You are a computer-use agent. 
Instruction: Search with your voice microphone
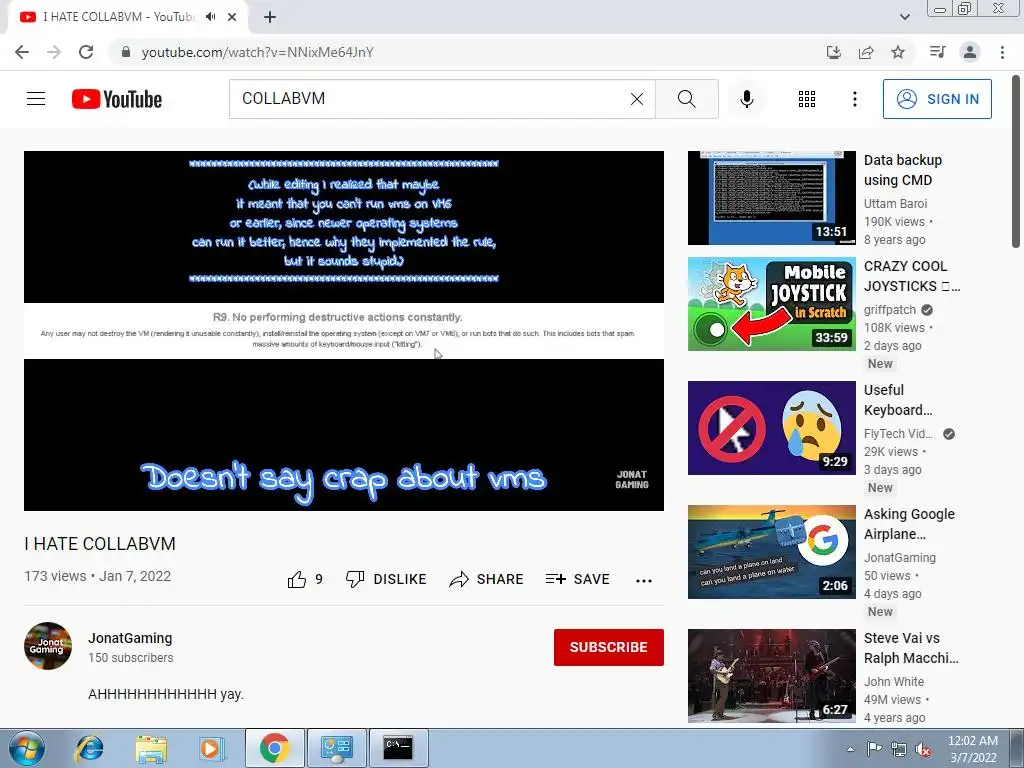[746, 99]
